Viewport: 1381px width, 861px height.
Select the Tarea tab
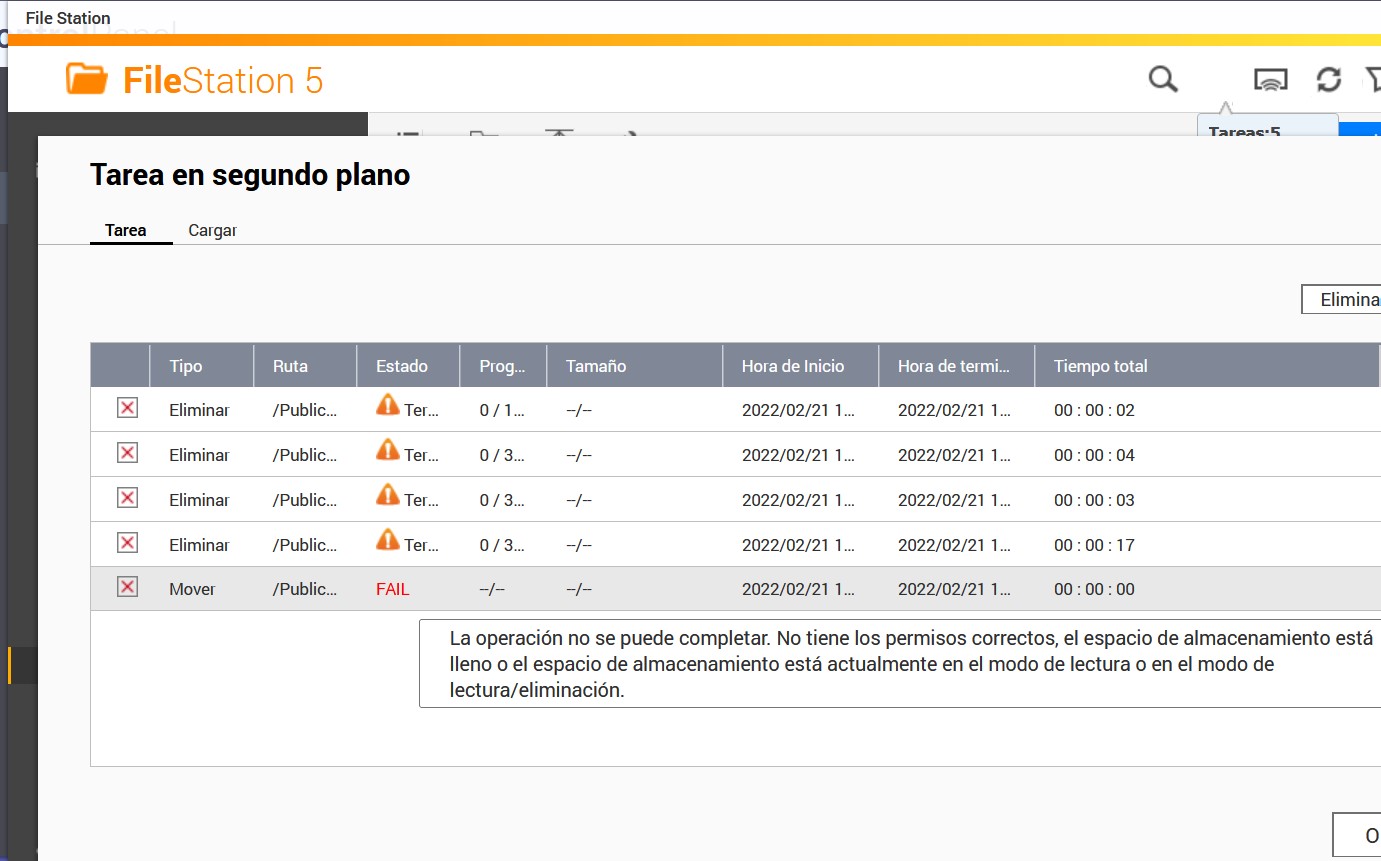point(126,230)
